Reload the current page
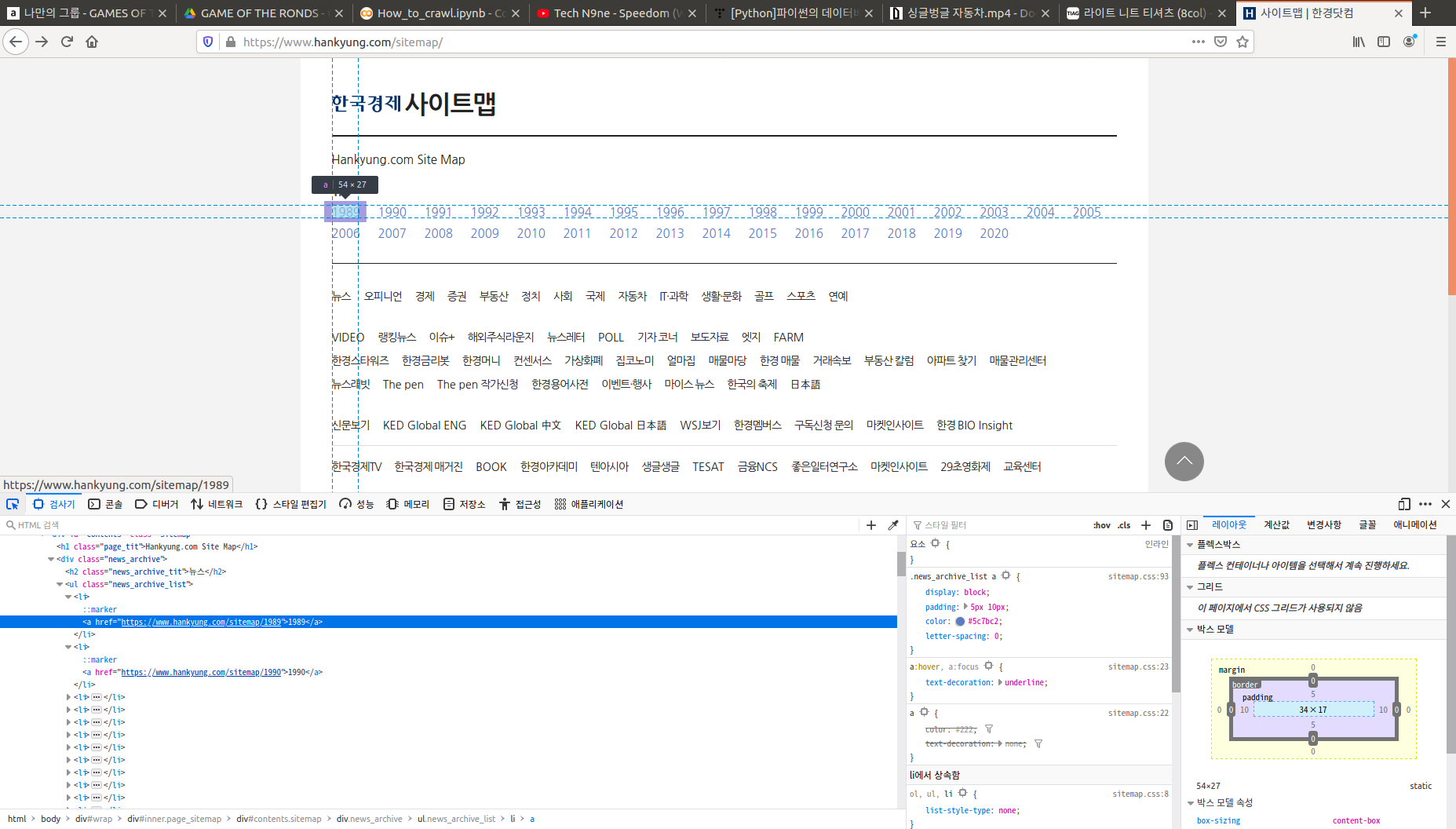This screenshot has width=1456, height=829. coord(67,42)
